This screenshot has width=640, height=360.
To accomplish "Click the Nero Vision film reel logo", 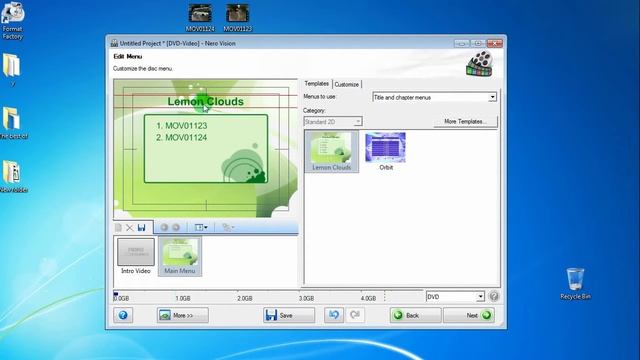I will pyautogui.click(x=480, y=64).
